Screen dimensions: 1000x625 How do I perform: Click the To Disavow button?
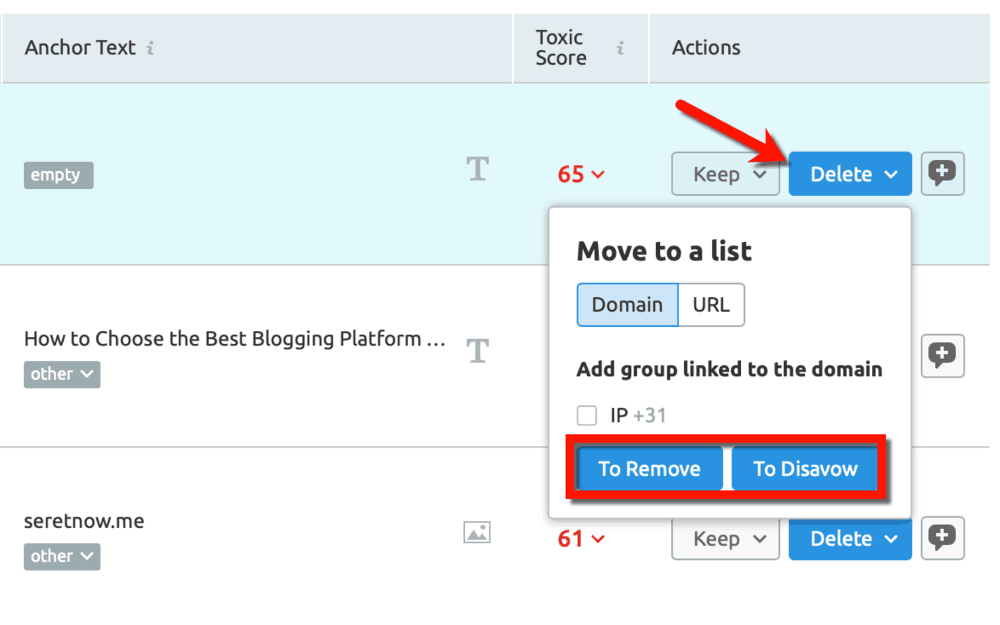[x=806, y=468]
